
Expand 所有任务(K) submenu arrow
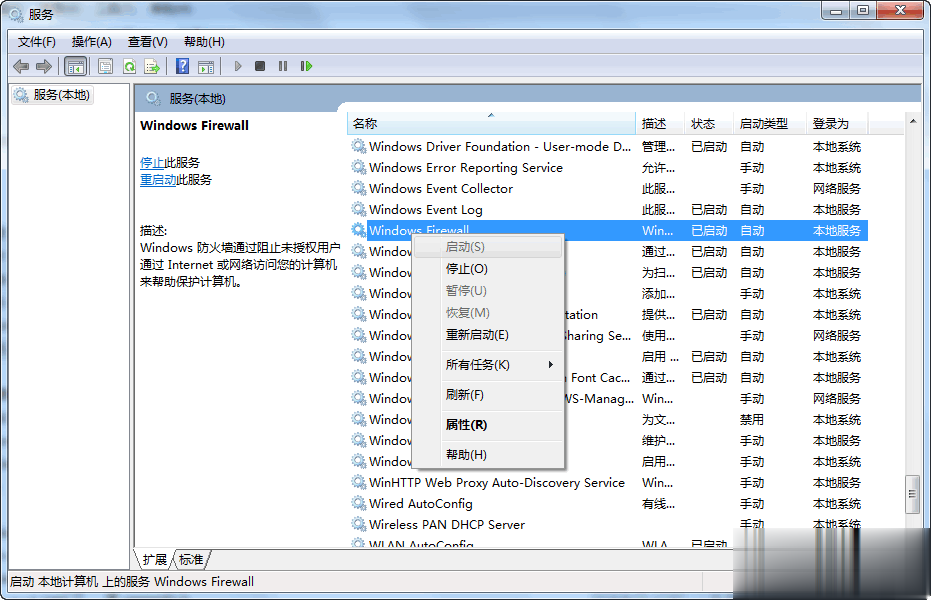[x=550, y=364]
